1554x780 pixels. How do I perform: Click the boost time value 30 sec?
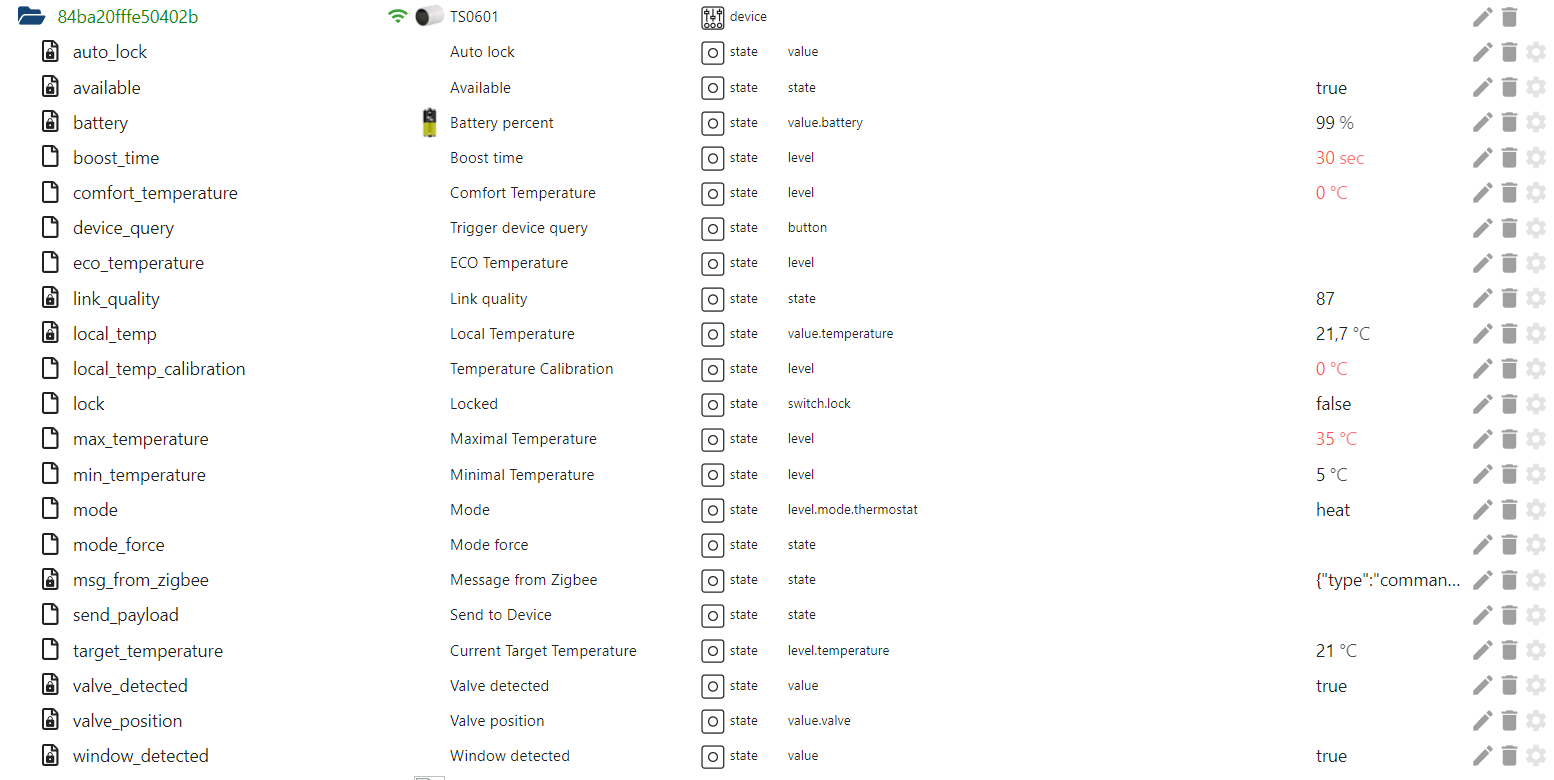tap(1339, 158)
